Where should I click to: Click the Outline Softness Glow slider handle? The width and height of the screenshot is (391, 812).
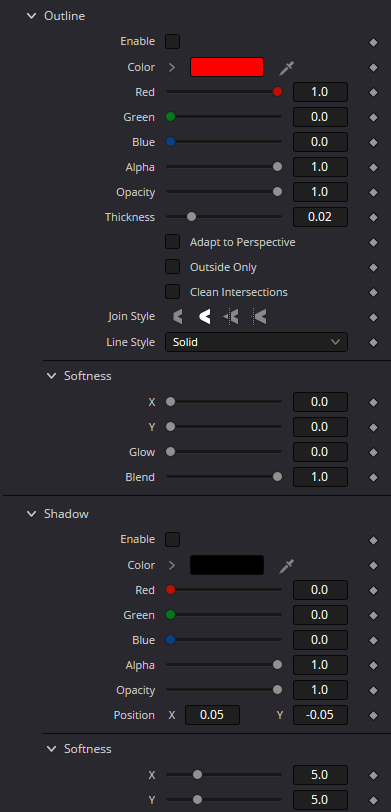click(170, 452)
